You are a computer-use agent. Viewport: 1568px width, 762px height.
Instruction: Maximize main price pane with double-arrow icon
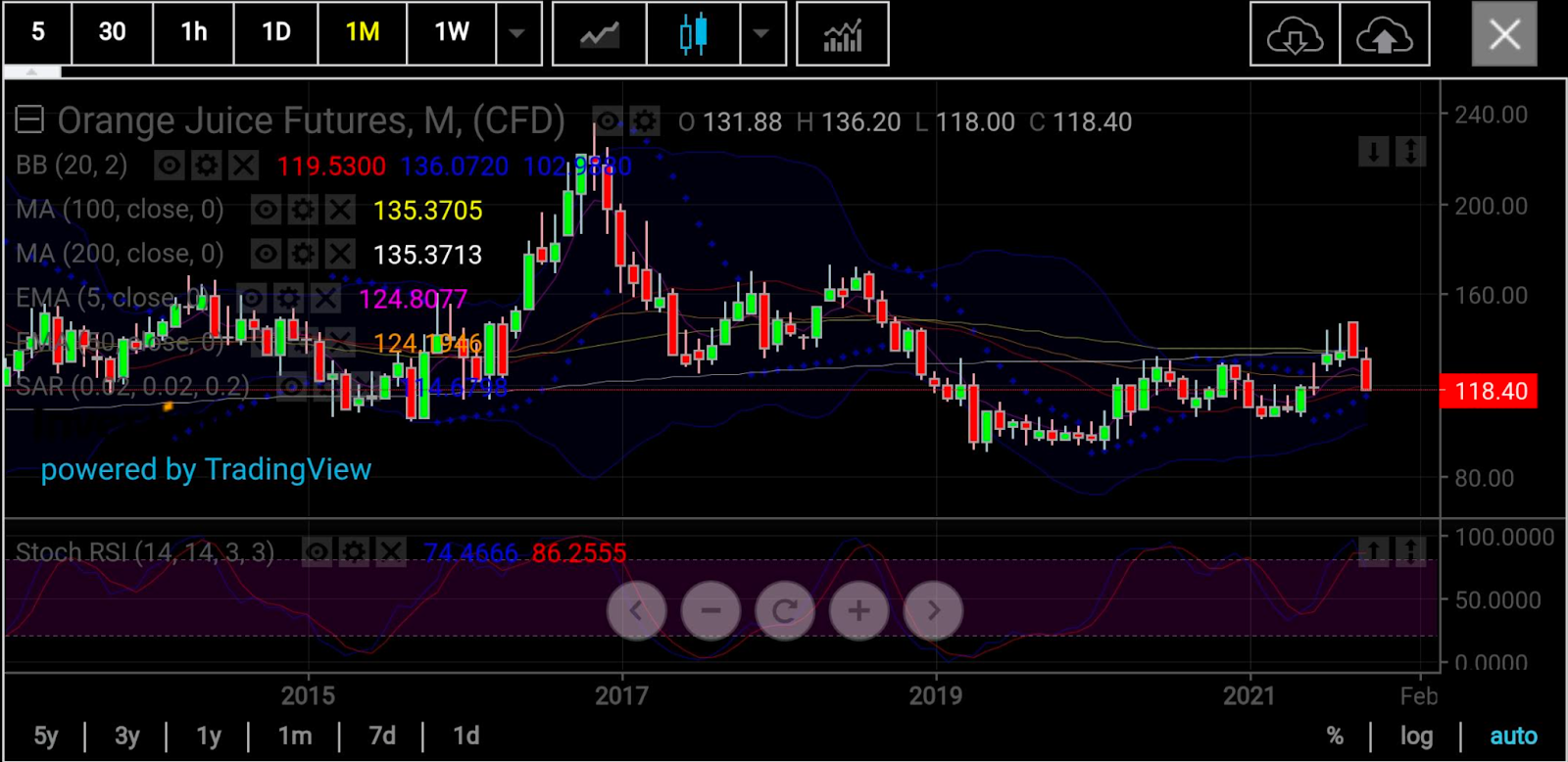pos(1410,152)
